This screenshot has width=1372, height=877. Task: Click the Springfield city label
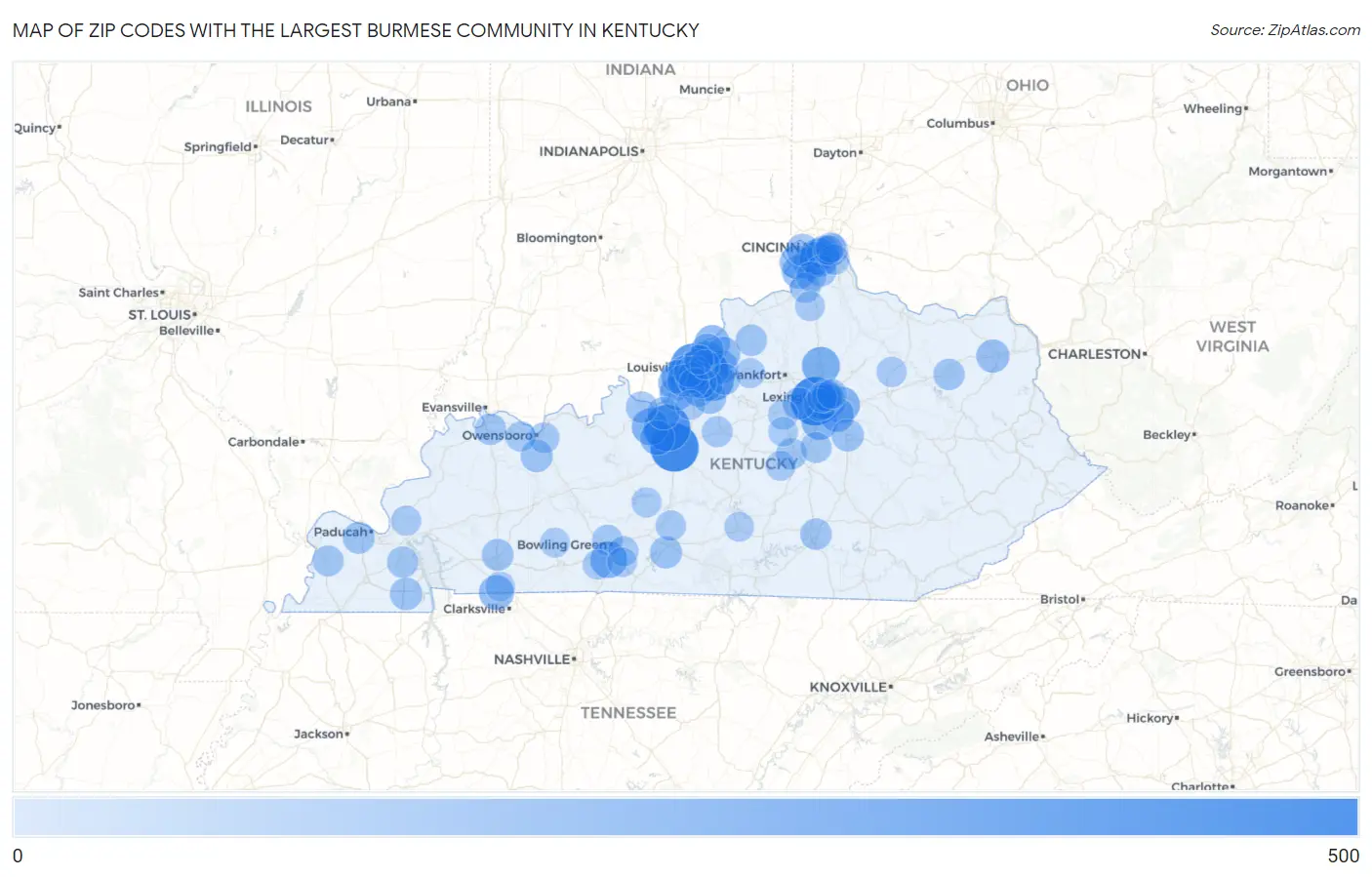pyautogui.click(x=218, y=147)
